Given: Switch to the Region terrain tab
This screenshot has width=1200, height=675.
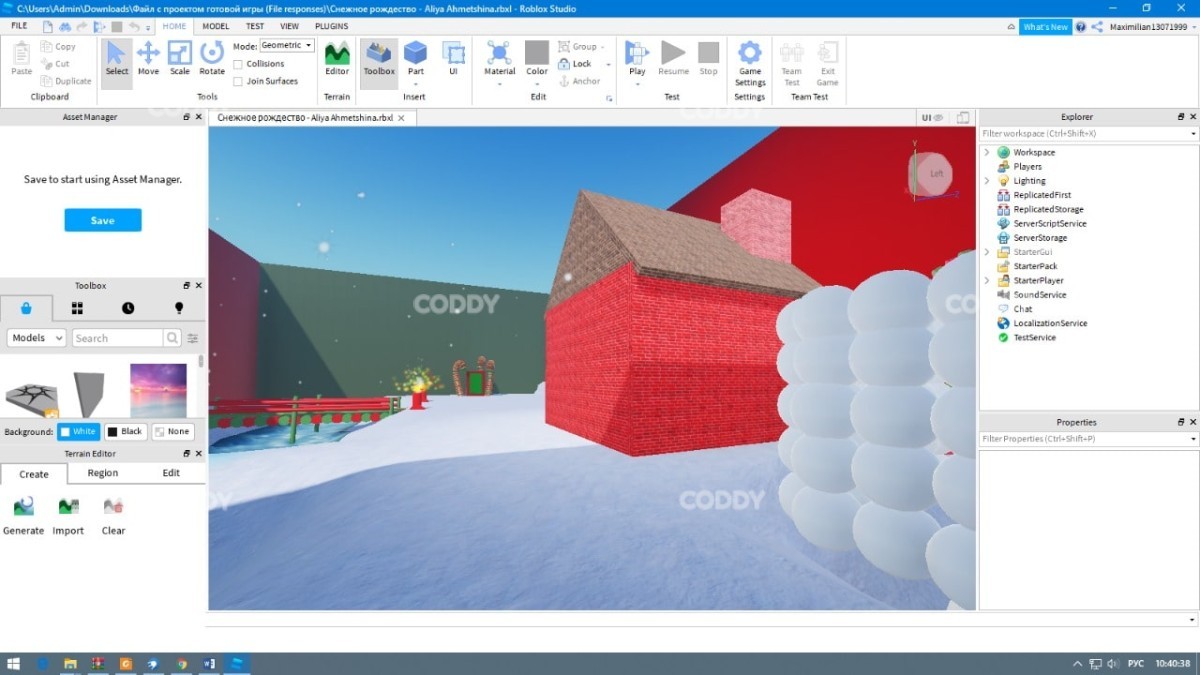Looking at the screenshot, I should 102,473.
